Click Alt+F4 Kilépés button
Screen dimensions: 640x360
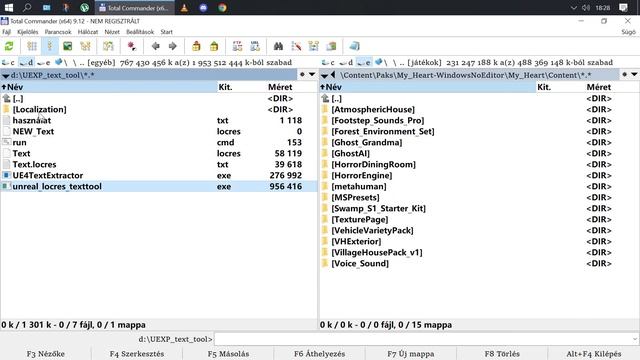point(594,353)
